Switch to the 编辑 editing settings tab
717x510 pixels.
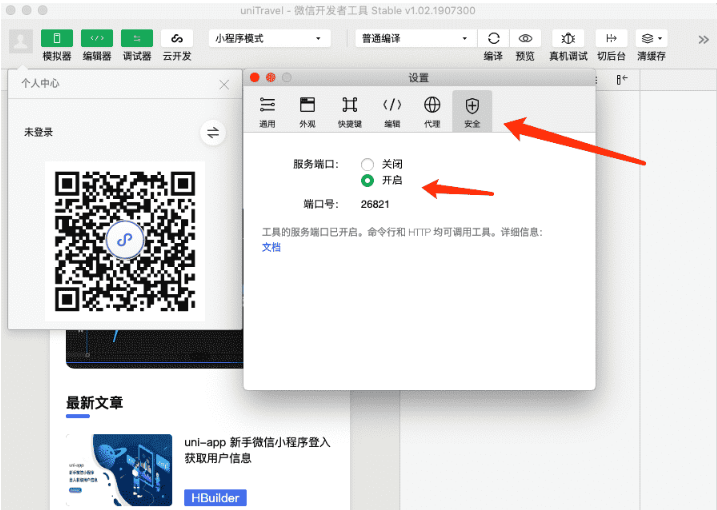pos(392,112)
